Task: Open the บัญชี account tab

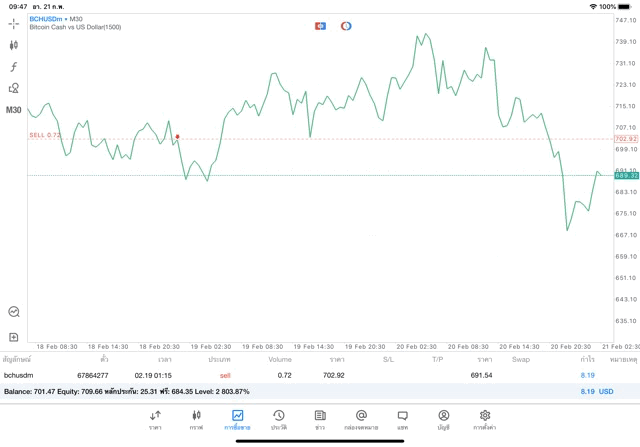Action: tap(443, 419)
